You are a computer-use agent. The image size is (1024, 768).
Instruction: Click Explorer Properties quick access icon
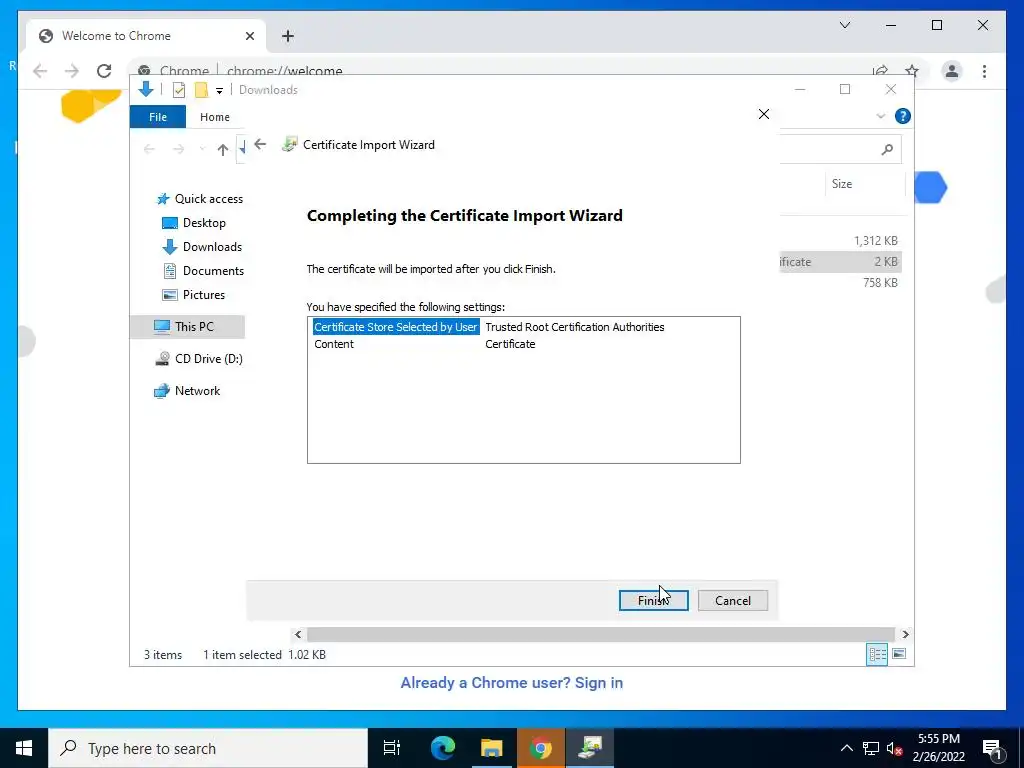tap(178, 90)
